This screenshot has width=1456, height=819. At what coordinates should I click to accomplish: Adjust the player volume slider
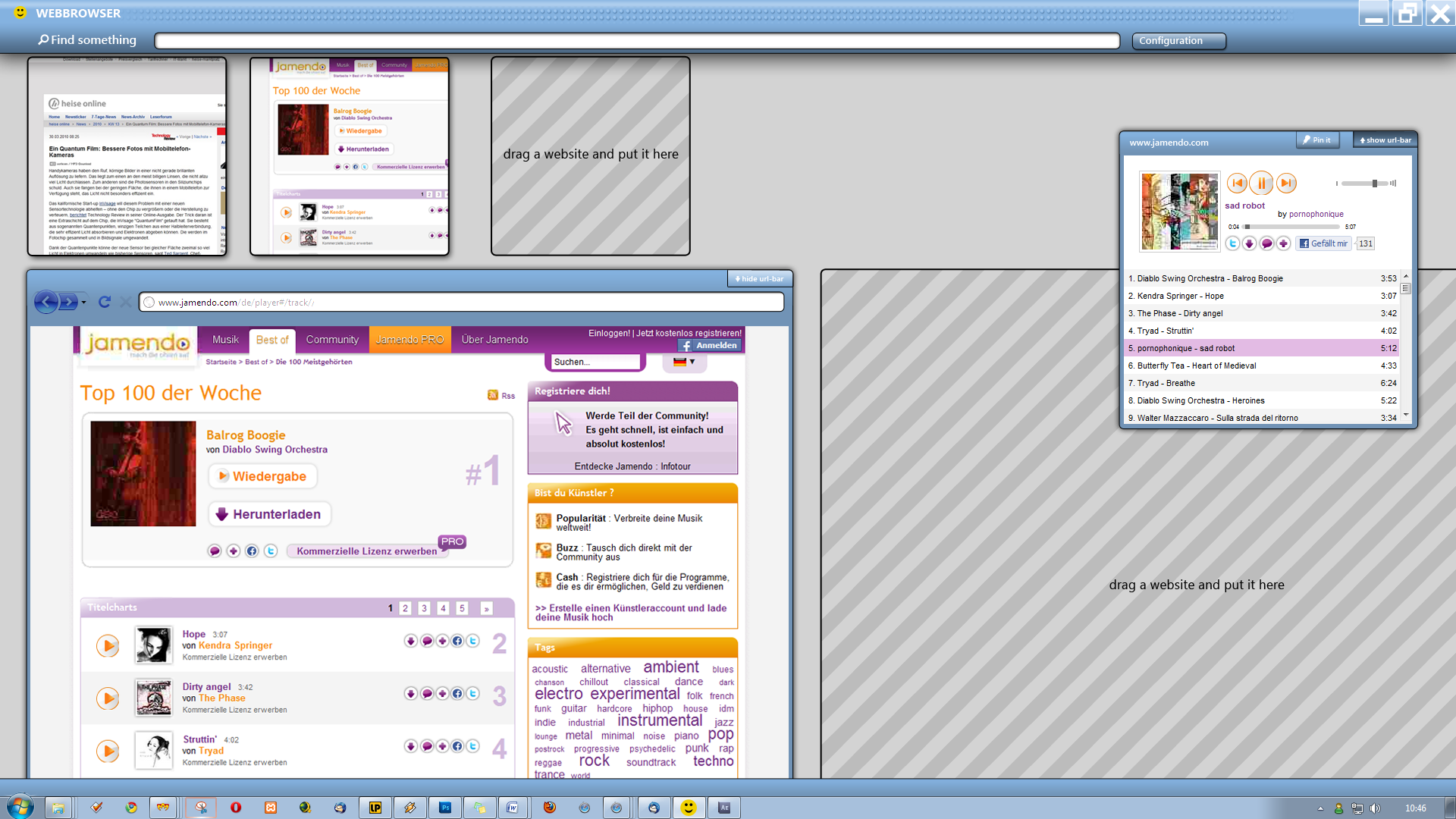pos(1374,184)
